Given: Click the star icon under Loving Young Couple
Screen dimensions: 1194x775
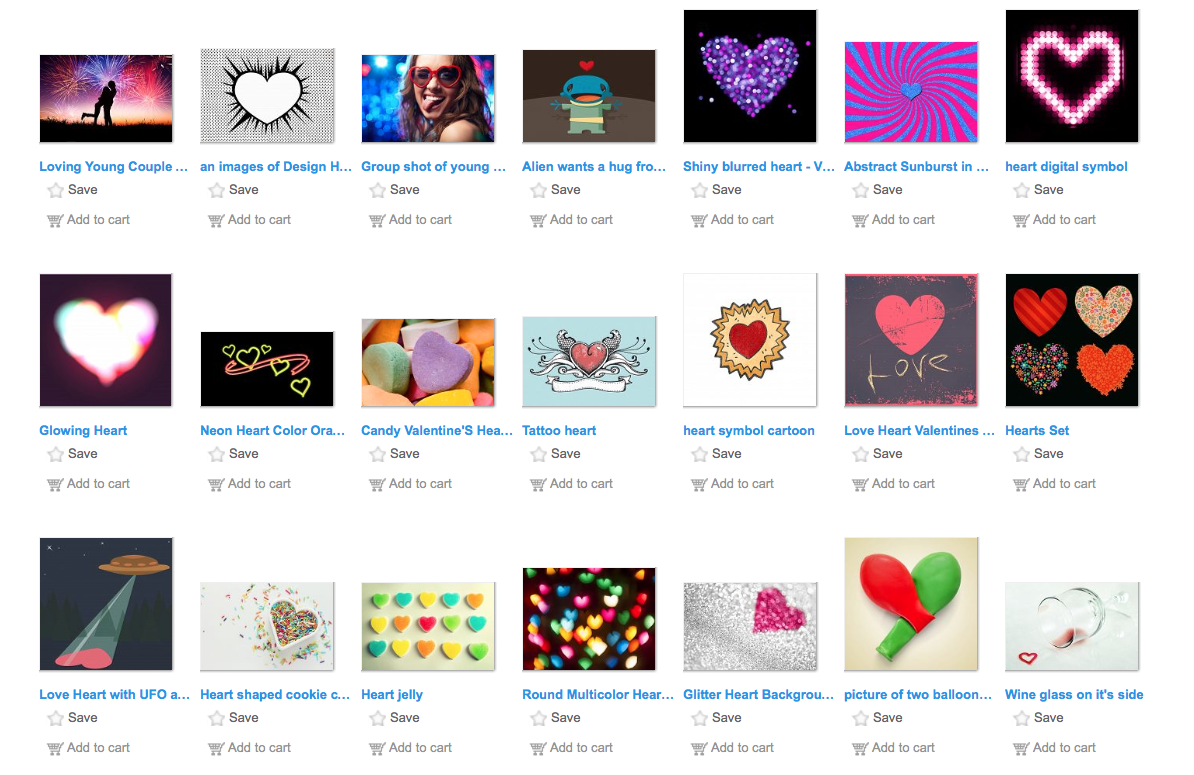Looking at the screenshot, I should pyautogui.click(x=56, y=190).
